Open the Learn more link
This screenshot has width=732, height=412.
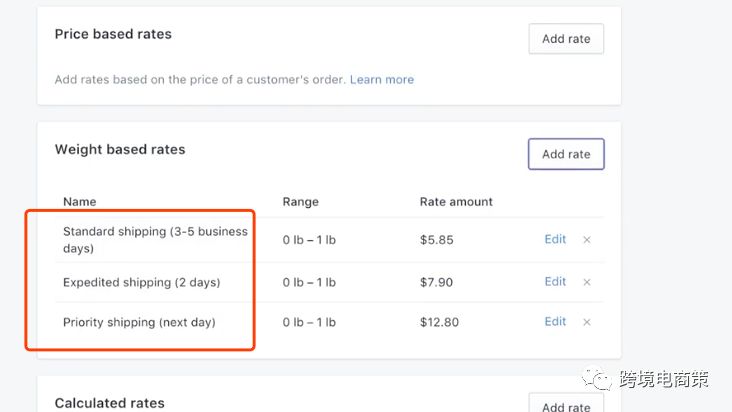pyautogui.click(x=381, y=79)
